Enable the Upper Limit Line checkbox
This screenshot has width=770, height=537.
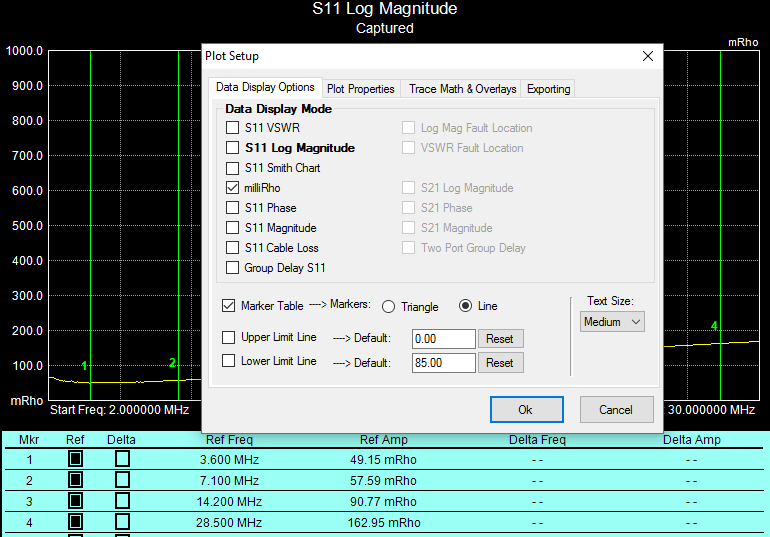[229, 338]
